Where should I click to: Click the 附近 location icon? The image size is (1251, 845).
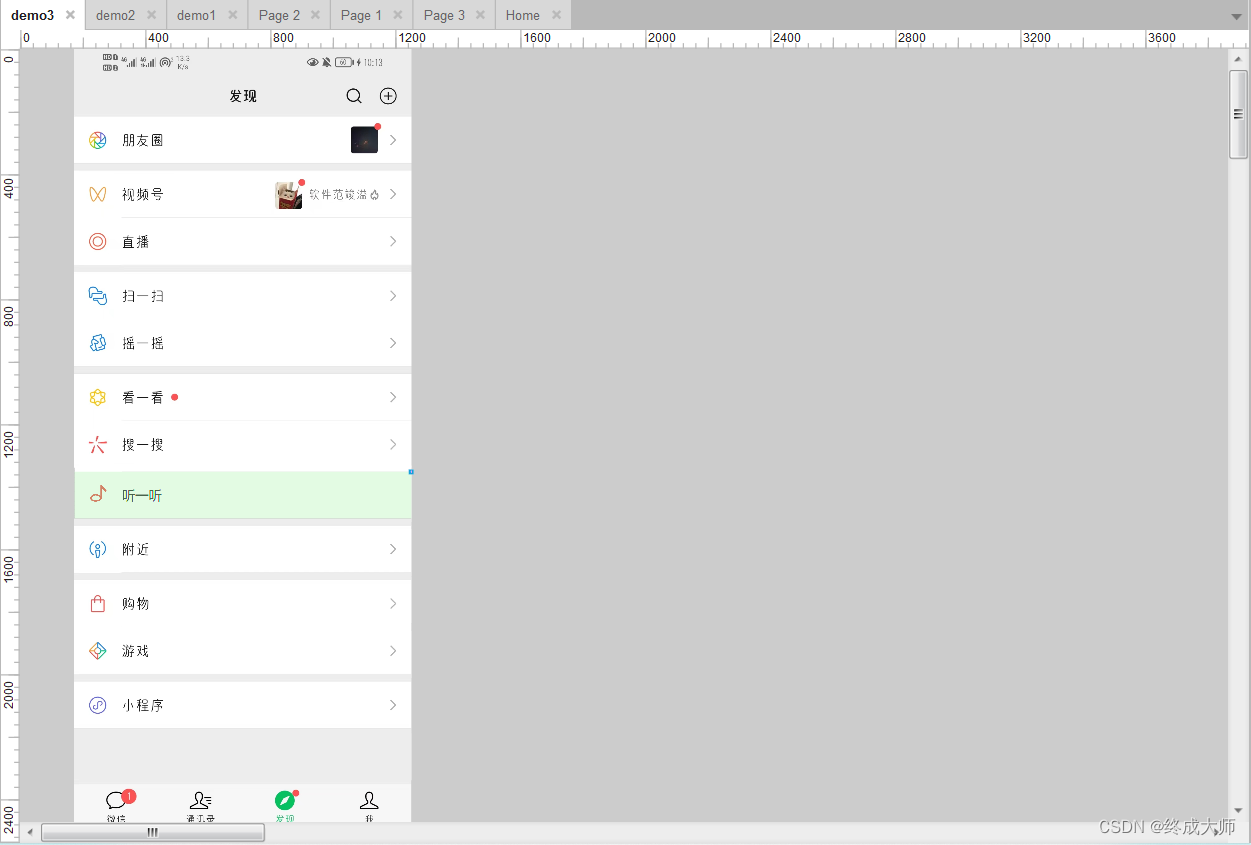point(97,549)
